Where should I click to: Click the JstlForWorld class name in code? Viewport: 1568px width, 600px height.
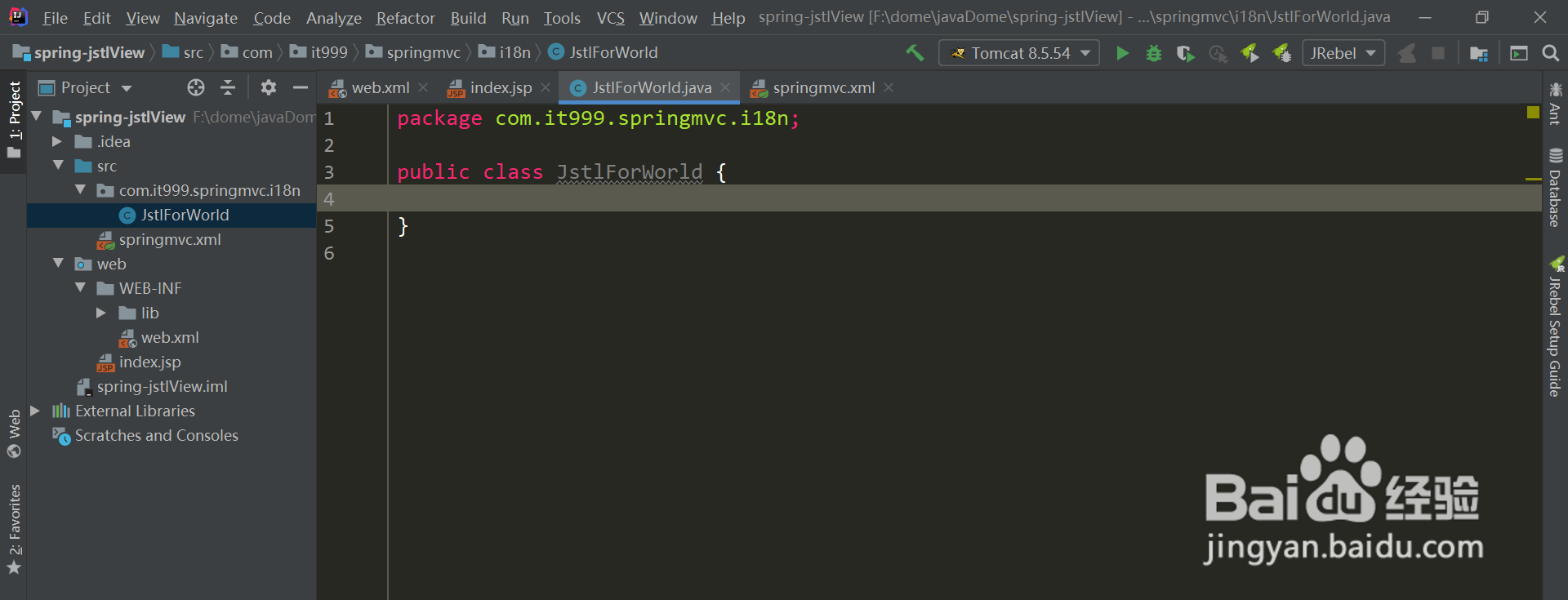(630, 172)
